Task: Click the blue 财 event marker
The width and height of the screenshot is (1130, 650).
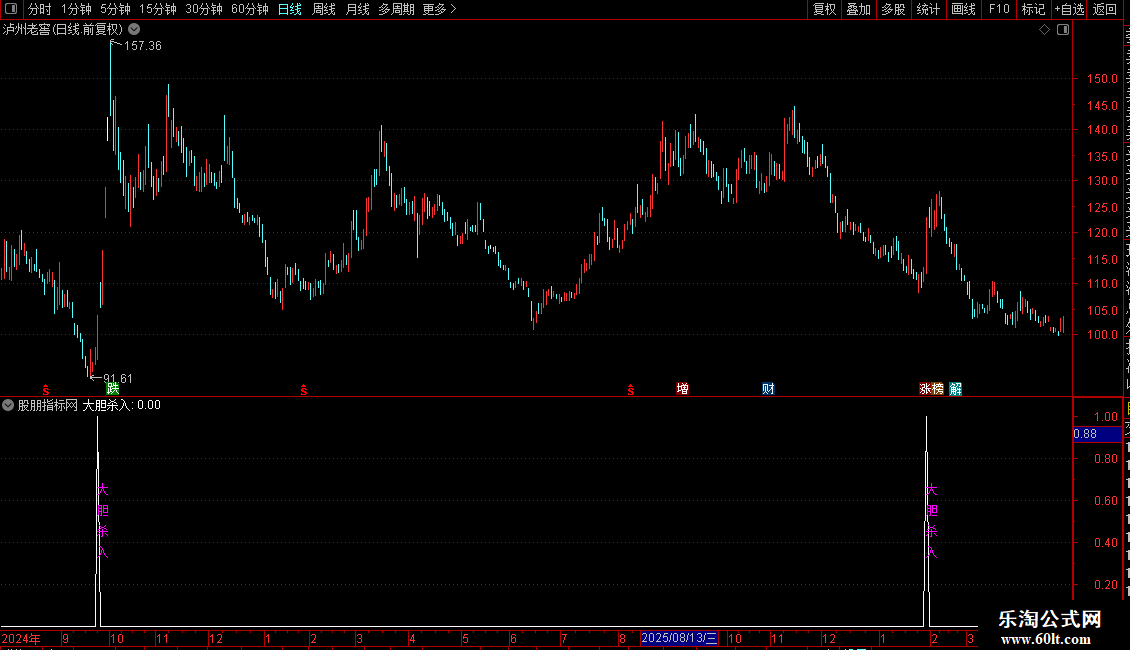Action: tap(768, 388)
